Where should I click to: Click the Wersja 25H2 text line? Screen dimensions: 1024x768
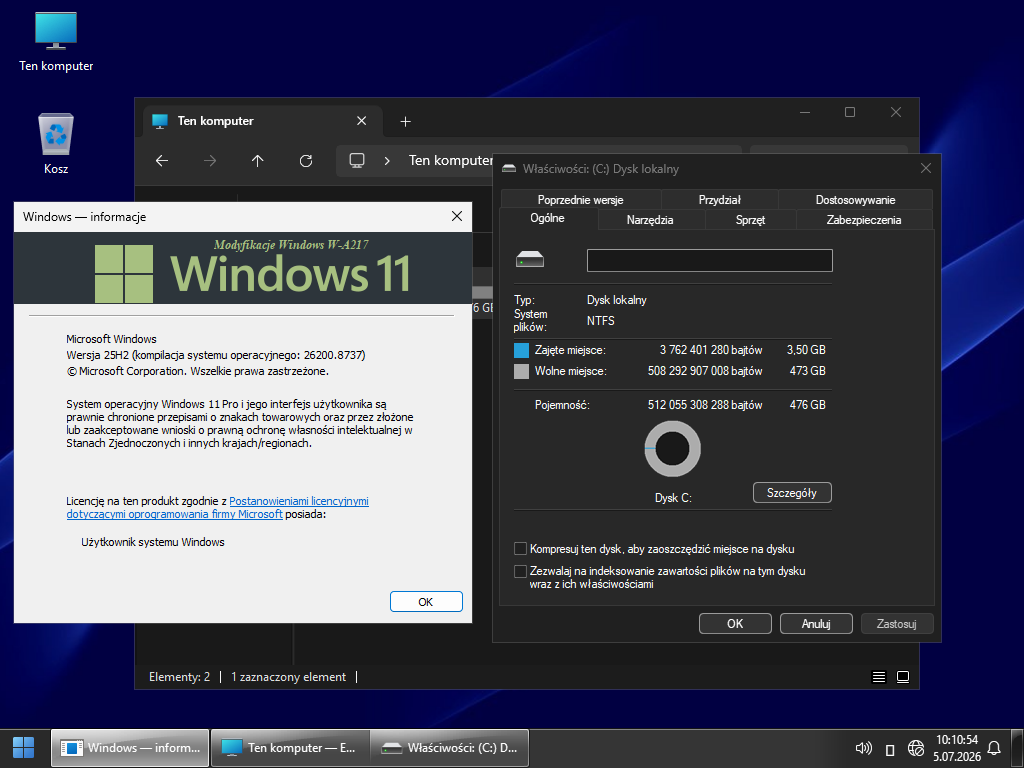point(216,355)
